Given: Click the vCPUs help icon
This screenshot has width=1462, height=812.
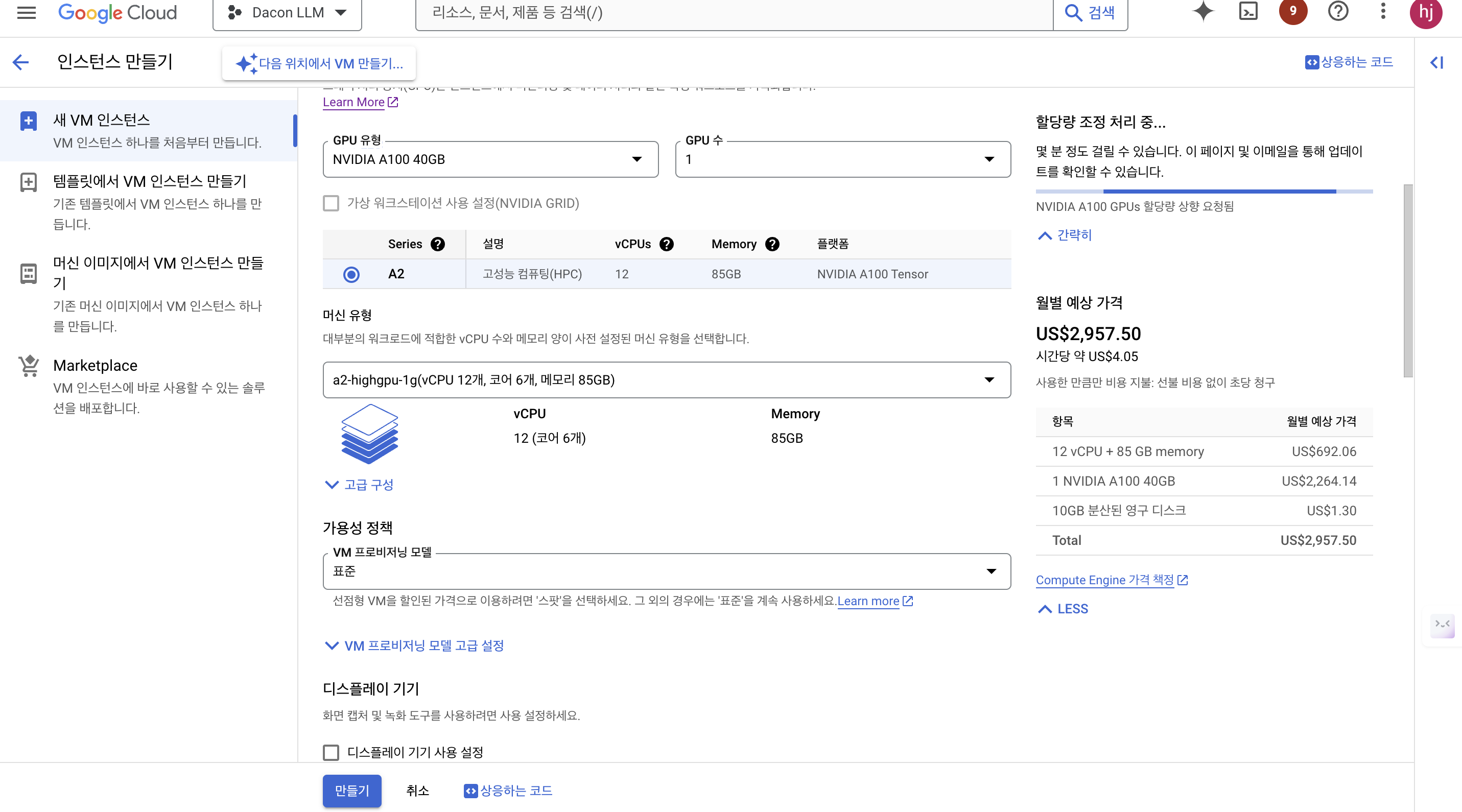Looking at the screenshot, I should coord(666,244).
